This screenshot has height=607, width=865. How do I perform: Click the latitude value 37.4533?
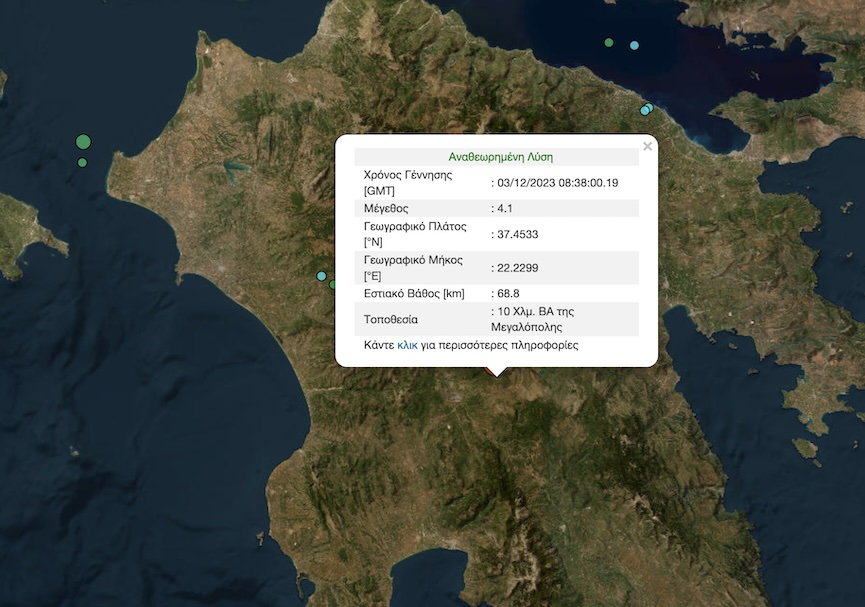coord(517,234)
